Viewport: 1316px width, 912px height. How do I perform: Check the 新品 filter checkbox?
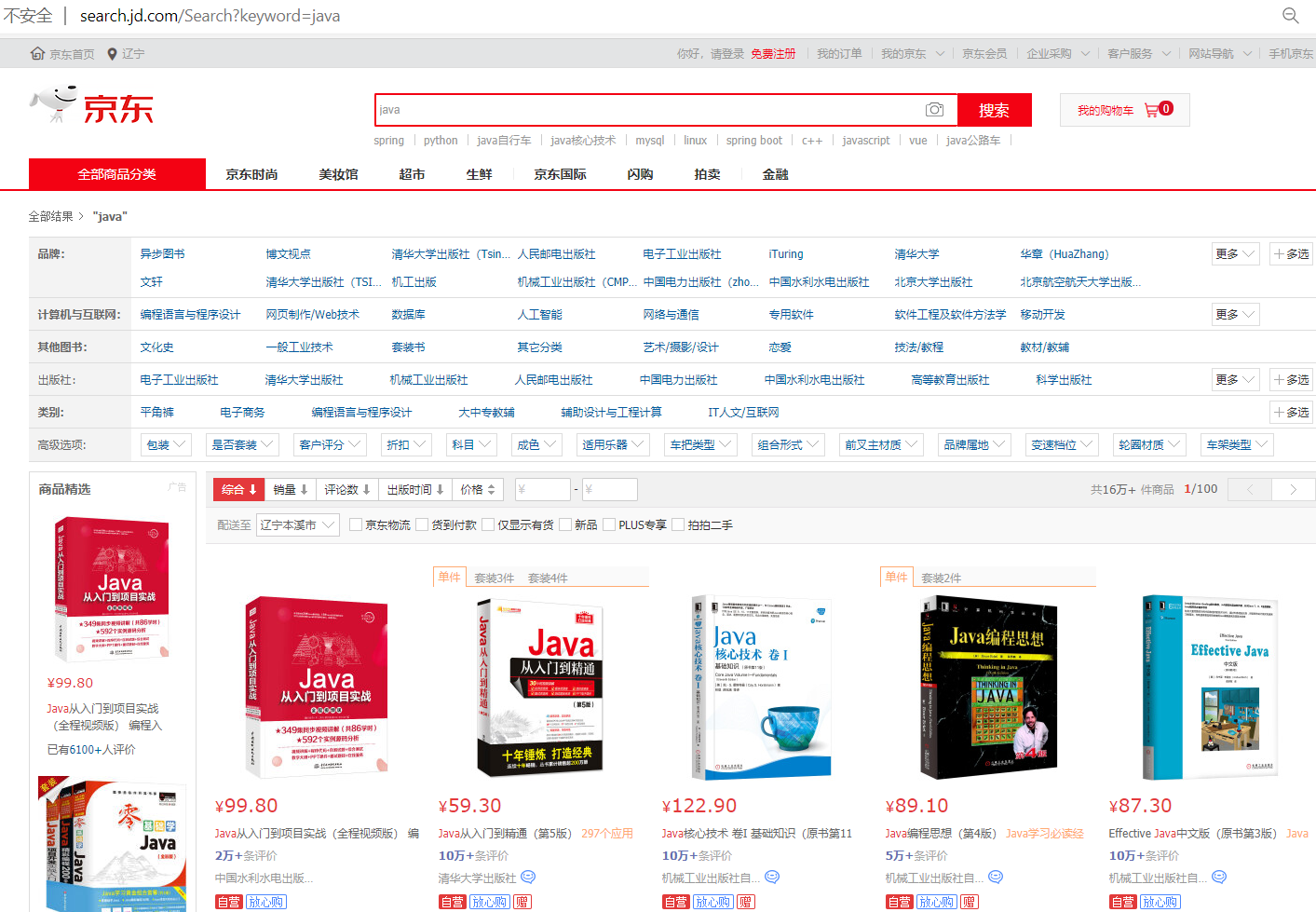tap(564, 524)
